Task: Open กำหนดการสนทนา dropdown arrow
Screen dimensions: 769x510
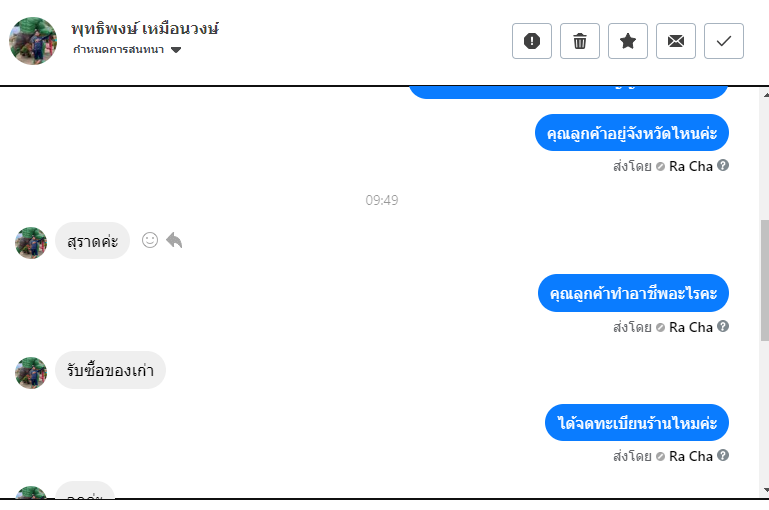Action: [x=176, y=50]
